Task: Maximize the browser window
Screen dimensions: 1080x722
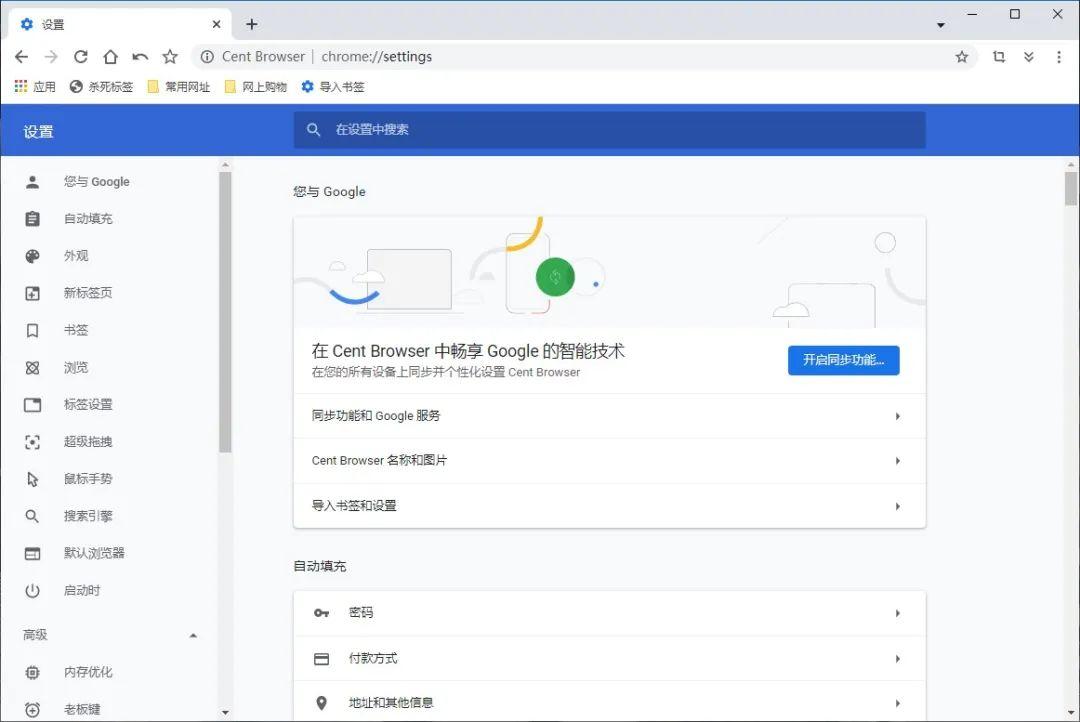Action: tap(1015, 14)
